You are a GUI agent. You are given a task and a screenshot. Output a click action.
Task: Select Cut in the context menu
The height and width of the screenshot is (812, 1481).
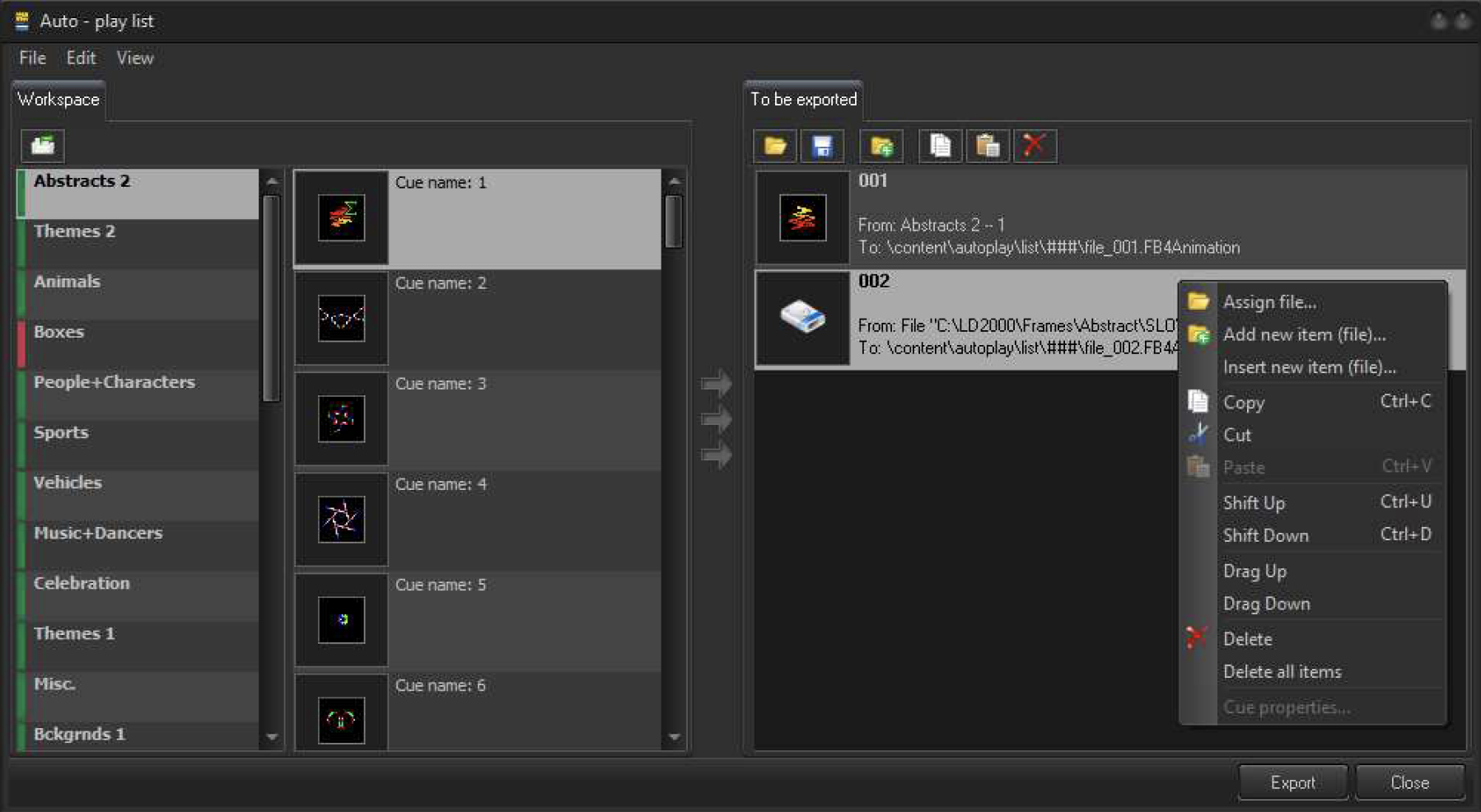point(1313,435)
